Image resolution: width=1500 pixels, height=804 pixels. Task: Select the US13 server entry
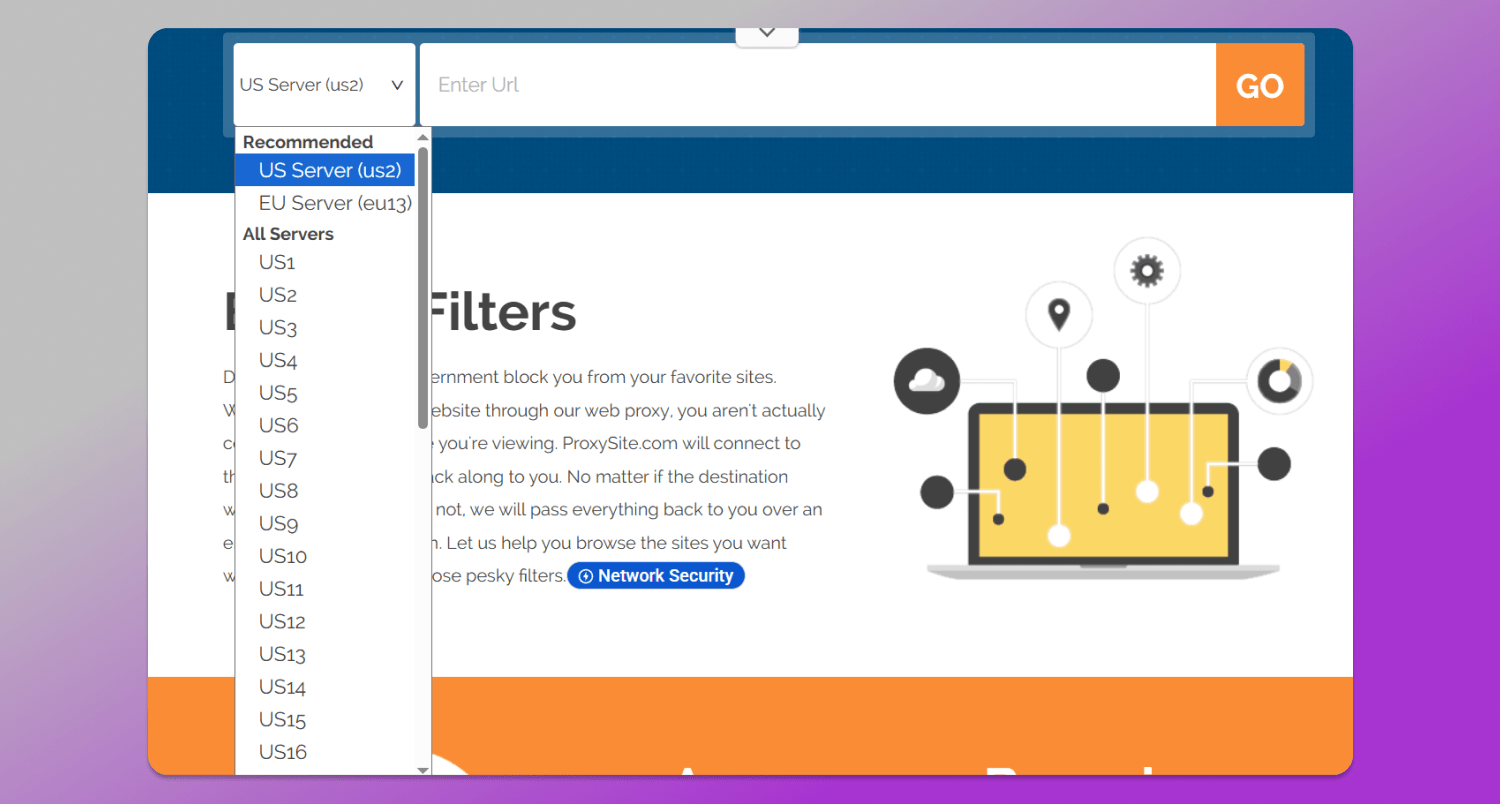[x=283, y=654]
